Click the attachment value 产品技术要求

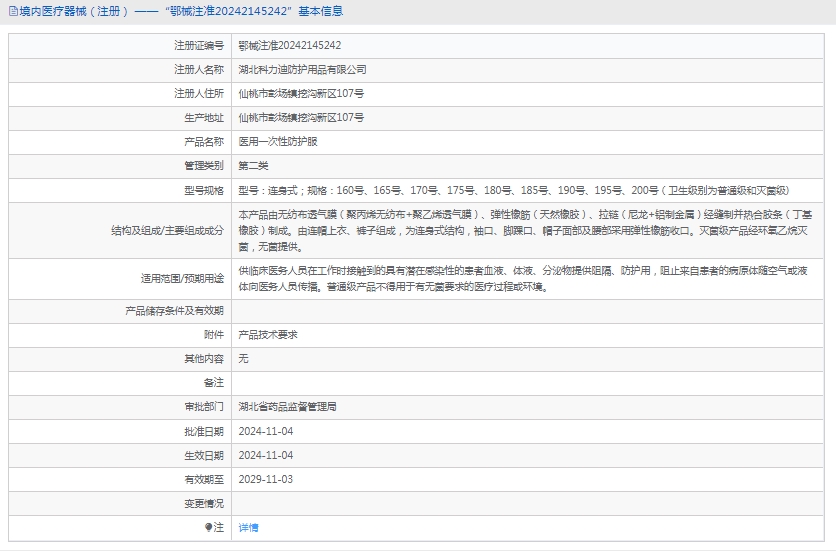click(x=268, y=335)
